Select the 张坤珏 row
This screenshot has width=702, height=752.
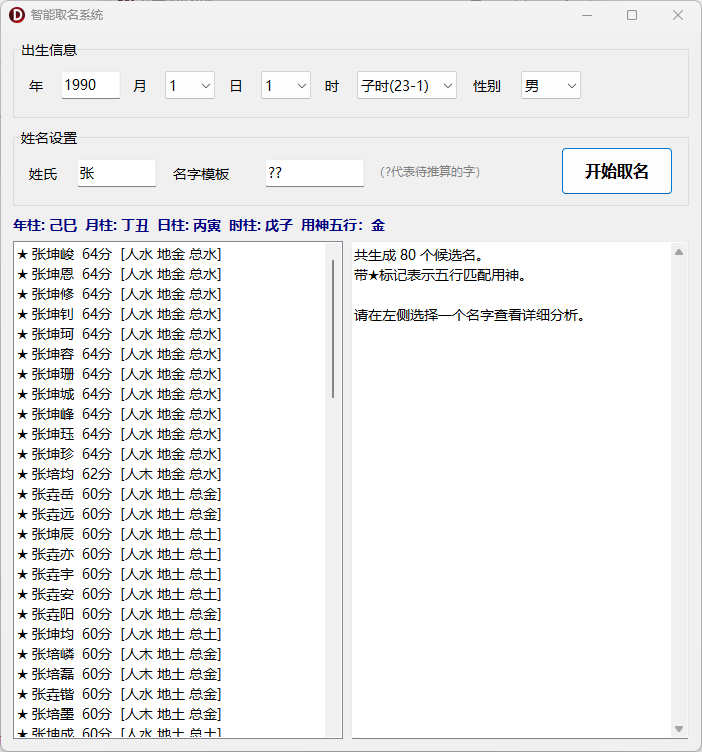(x=170, y=434)
